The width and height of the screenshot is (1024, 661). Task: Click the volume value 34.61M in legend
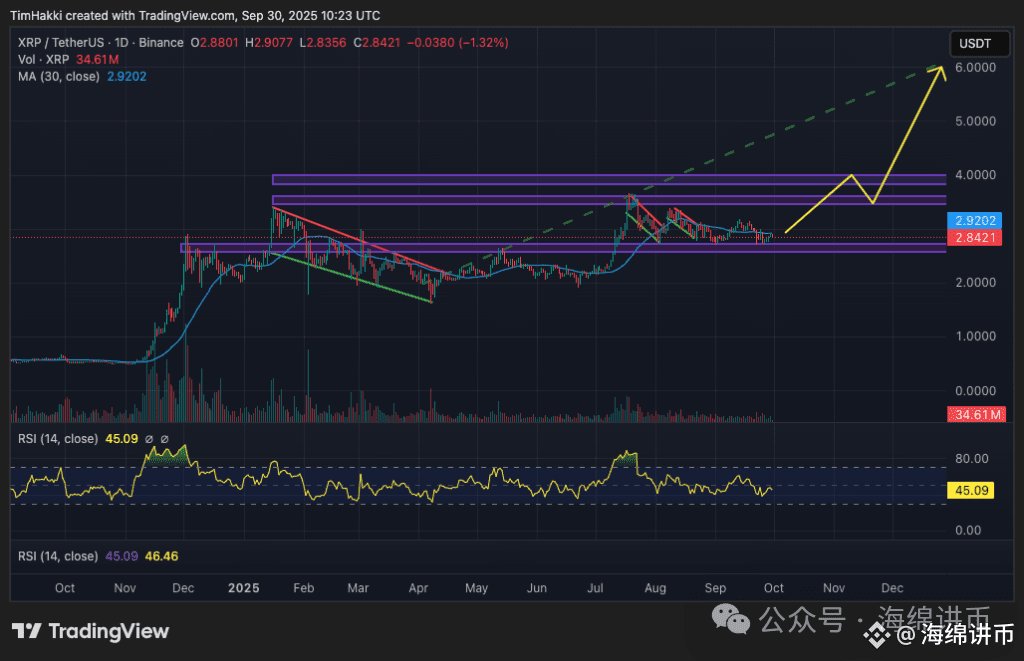(x=97, y=59)
